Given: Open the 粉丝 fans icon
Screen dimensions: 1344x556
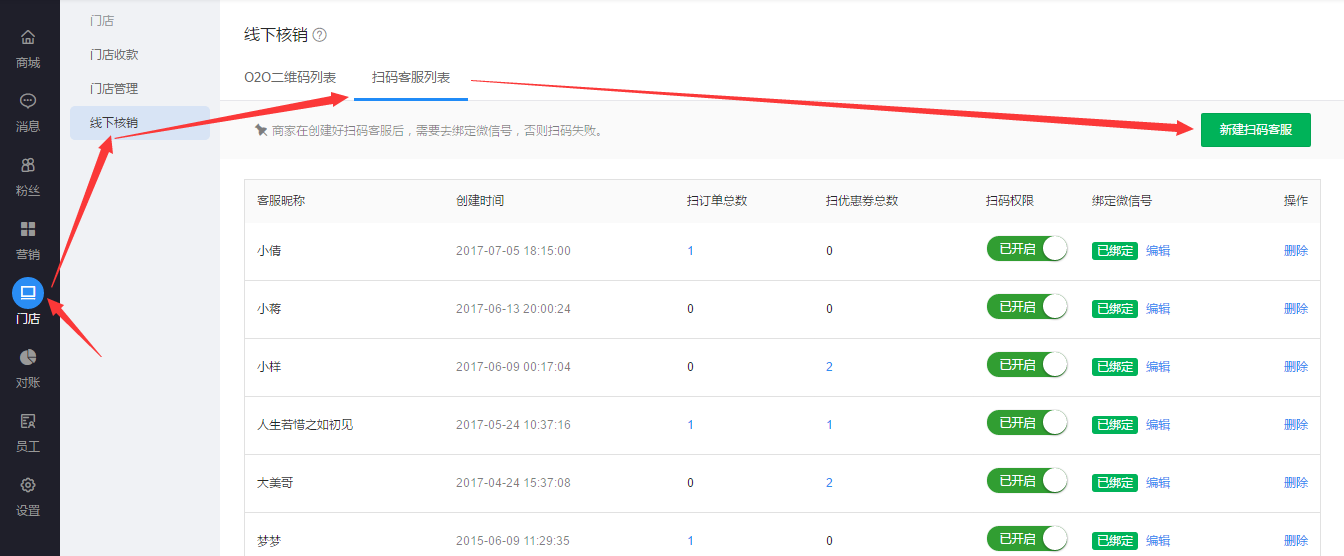Looking at the screenshot, I should (28, 165).
